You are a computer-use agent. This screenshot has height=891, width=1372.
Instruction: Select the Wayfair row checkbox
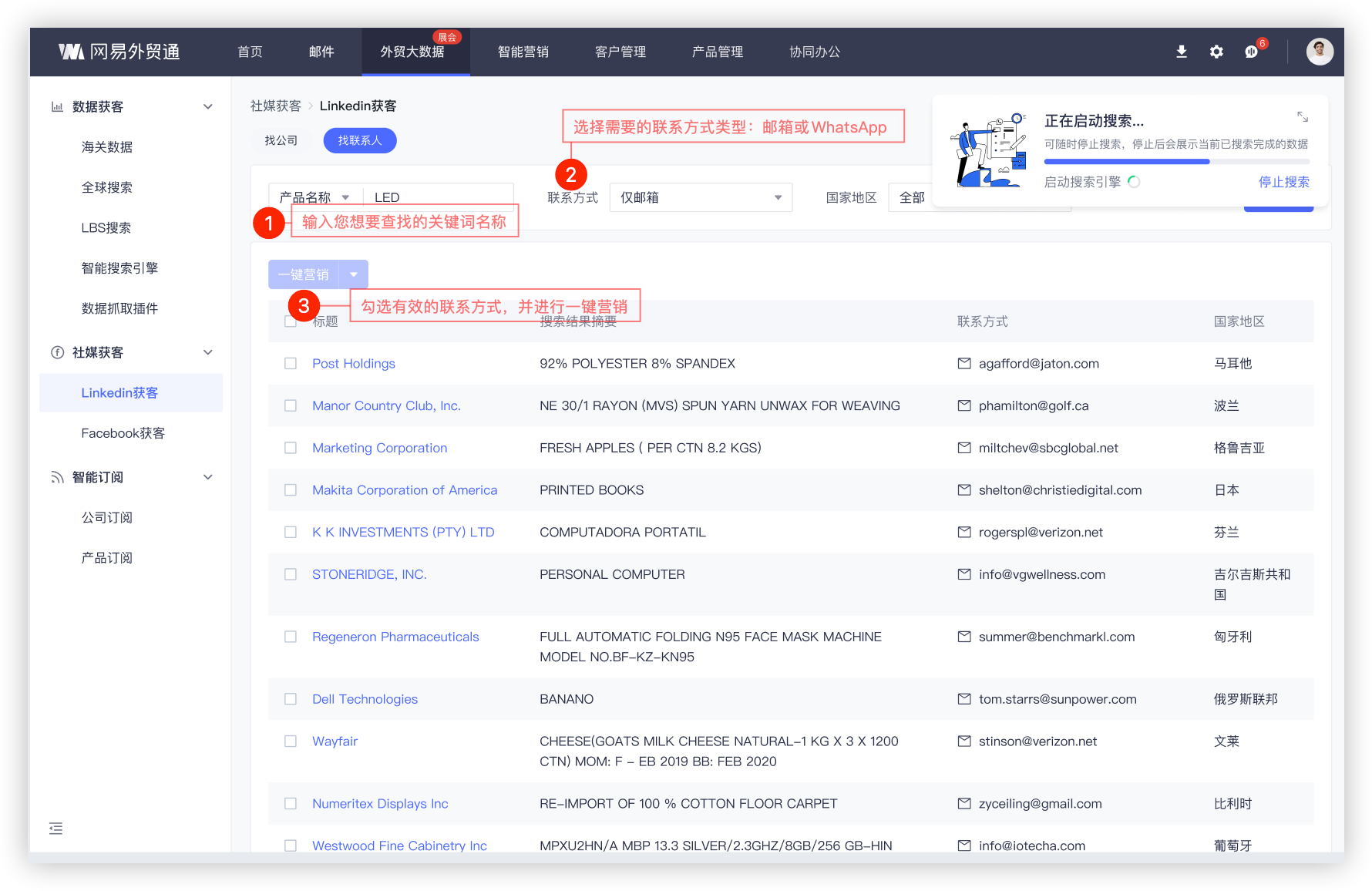coord(291,741)
